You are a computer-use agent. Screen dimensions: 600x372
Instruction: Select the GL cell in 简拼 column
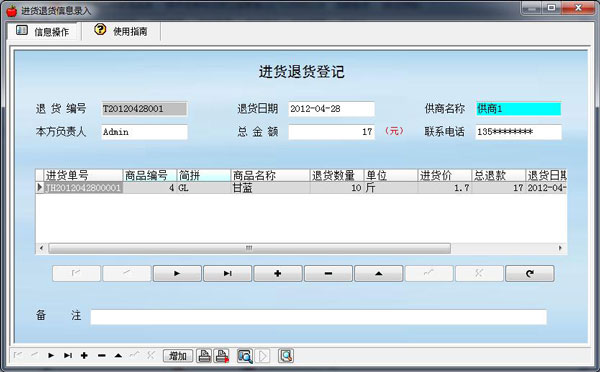click(x=204, y=188)
